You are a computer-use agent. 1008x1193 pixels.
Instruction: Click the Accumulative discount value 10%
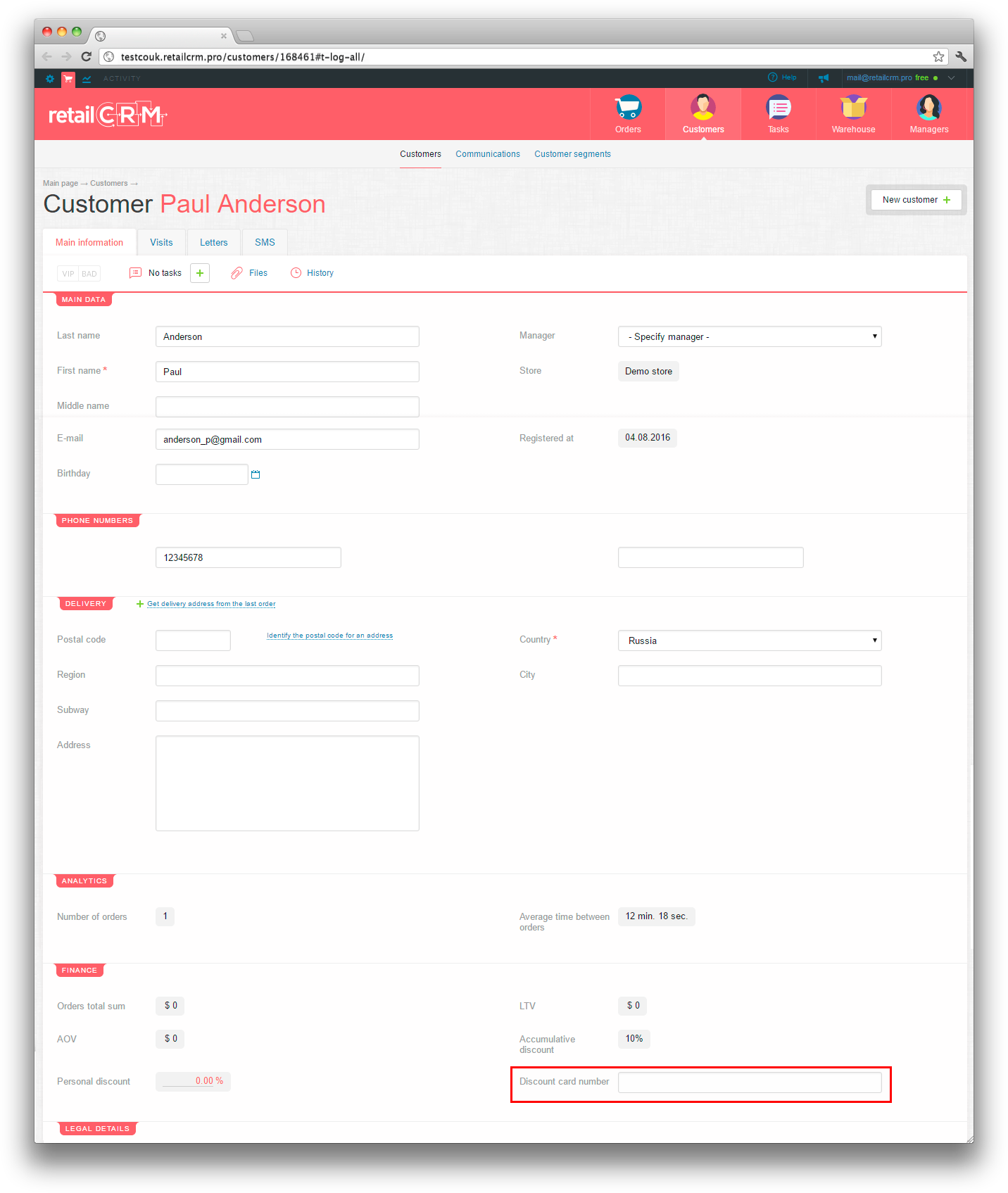click(x=634, y=1039)
